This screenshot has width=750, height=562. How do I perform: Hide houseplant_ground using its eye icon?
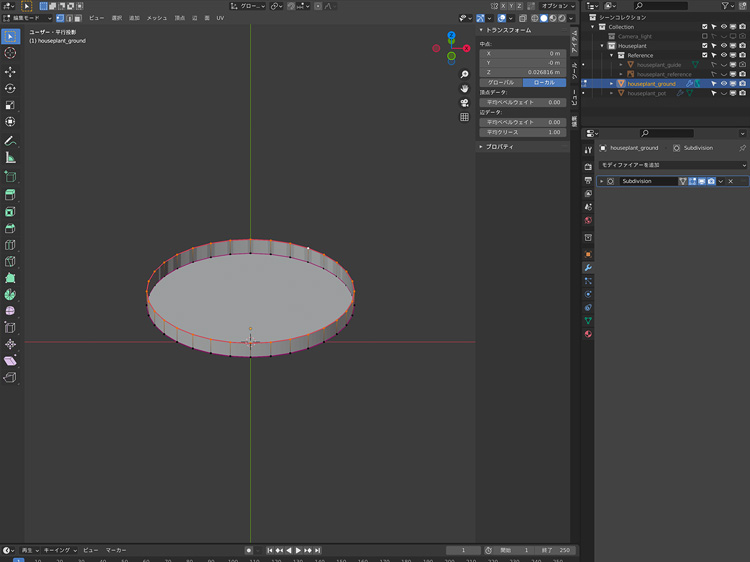(x=722, y=84)
